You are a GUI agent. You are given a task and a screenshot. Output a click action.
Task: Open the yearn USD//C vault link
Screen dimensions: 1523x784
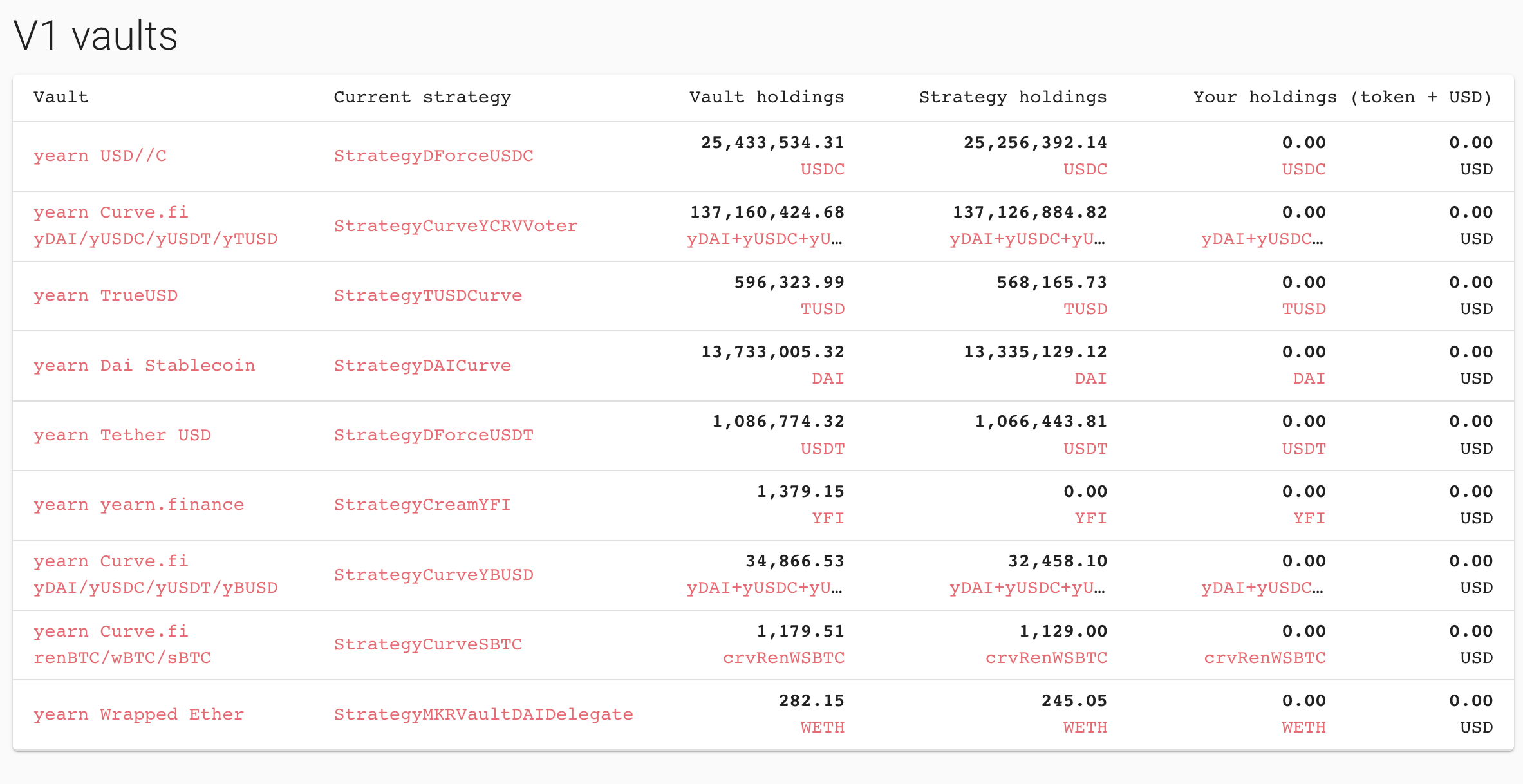tap(100, 156)
